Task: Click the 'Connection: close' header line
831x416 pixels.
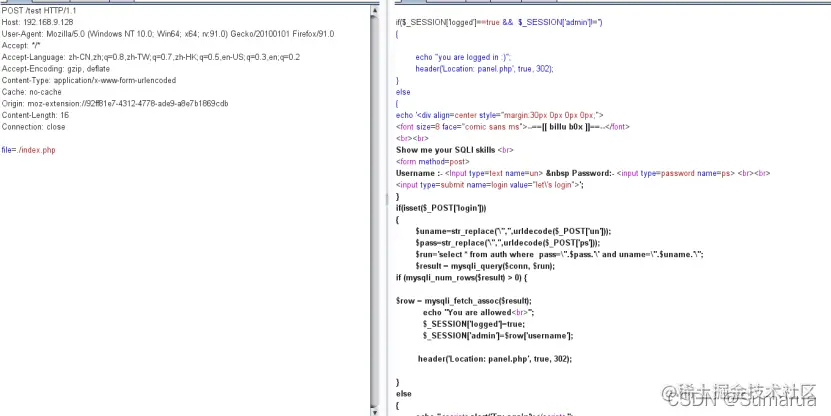Action: tap(33, 127)
